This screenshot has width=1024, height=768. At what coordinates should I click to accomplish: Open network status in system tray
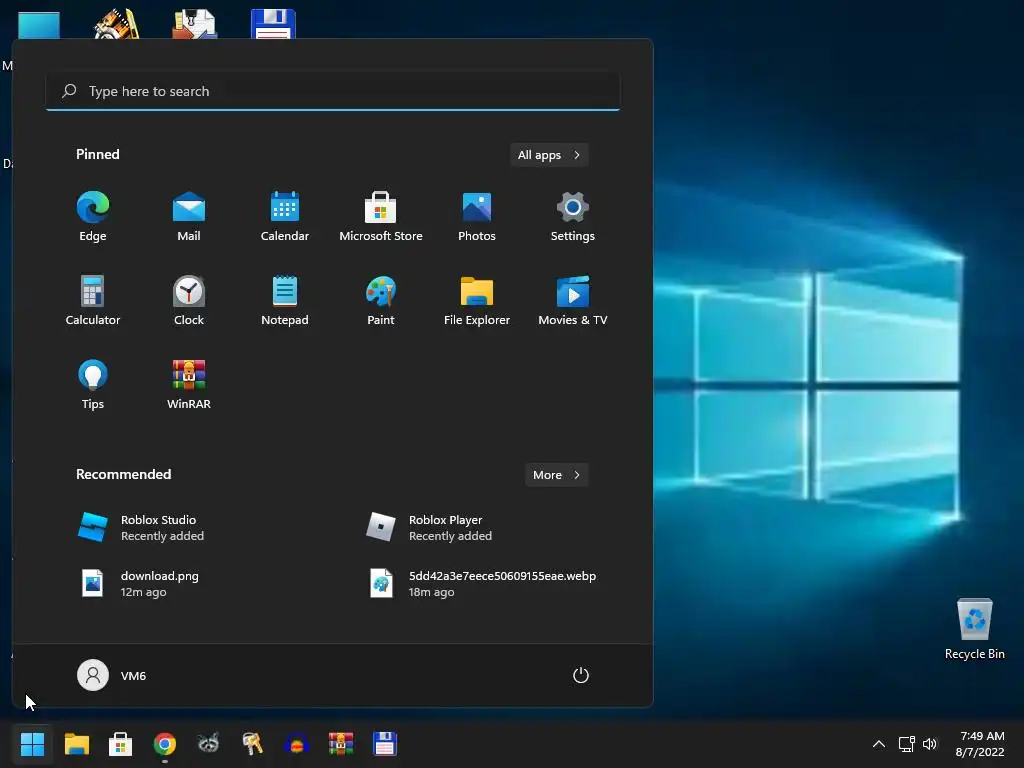[x=906, y=744]
